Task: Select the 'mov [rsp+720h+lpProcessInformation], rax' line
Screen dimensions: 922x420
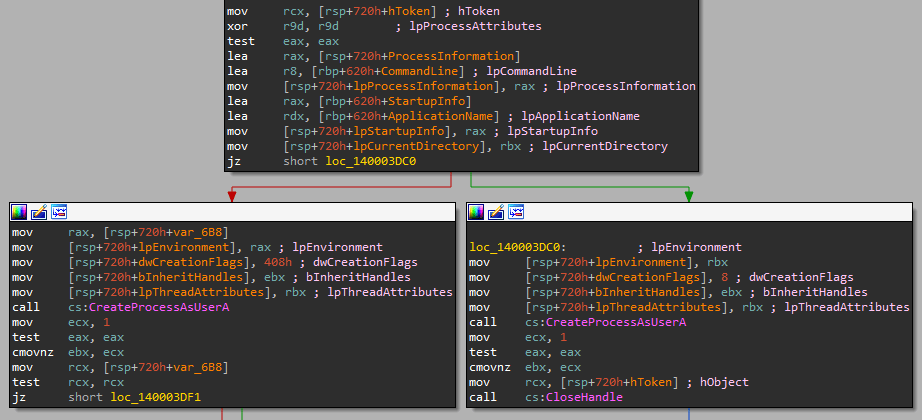Action: pos(461,86)
